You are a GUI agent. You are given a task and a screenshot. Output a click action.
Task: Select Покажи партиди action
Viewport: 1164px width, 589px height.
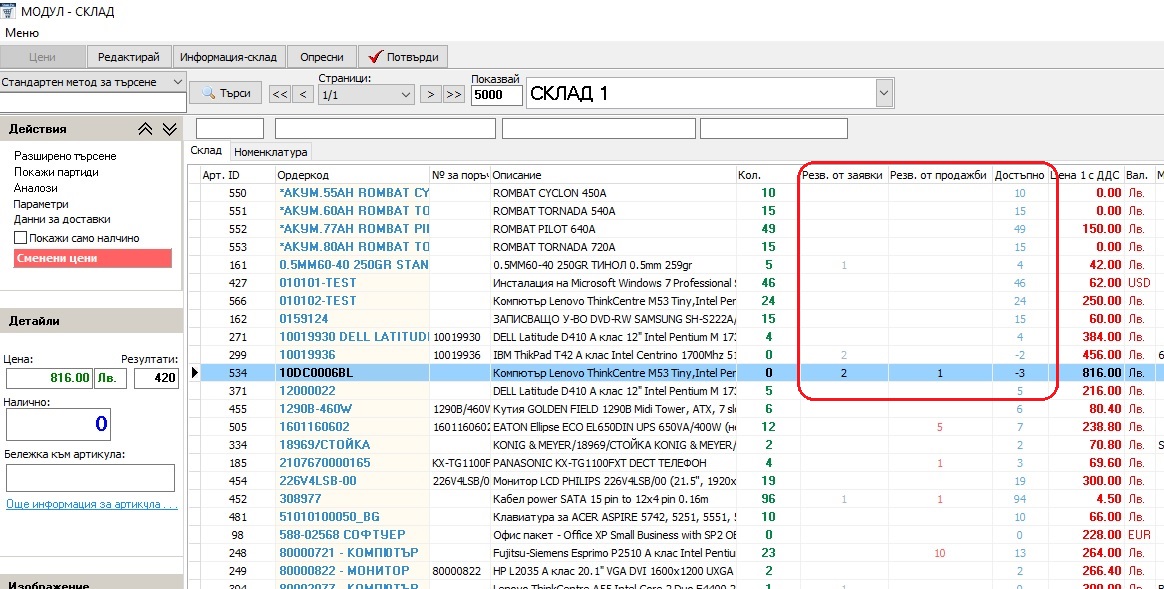click(x=56, y=172)
